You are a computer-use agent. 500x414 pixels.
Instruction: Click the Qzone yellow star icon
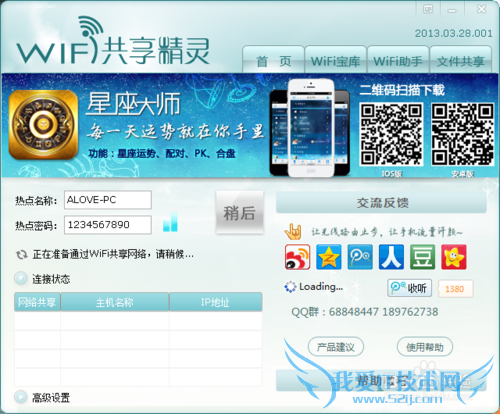[329, 257]
